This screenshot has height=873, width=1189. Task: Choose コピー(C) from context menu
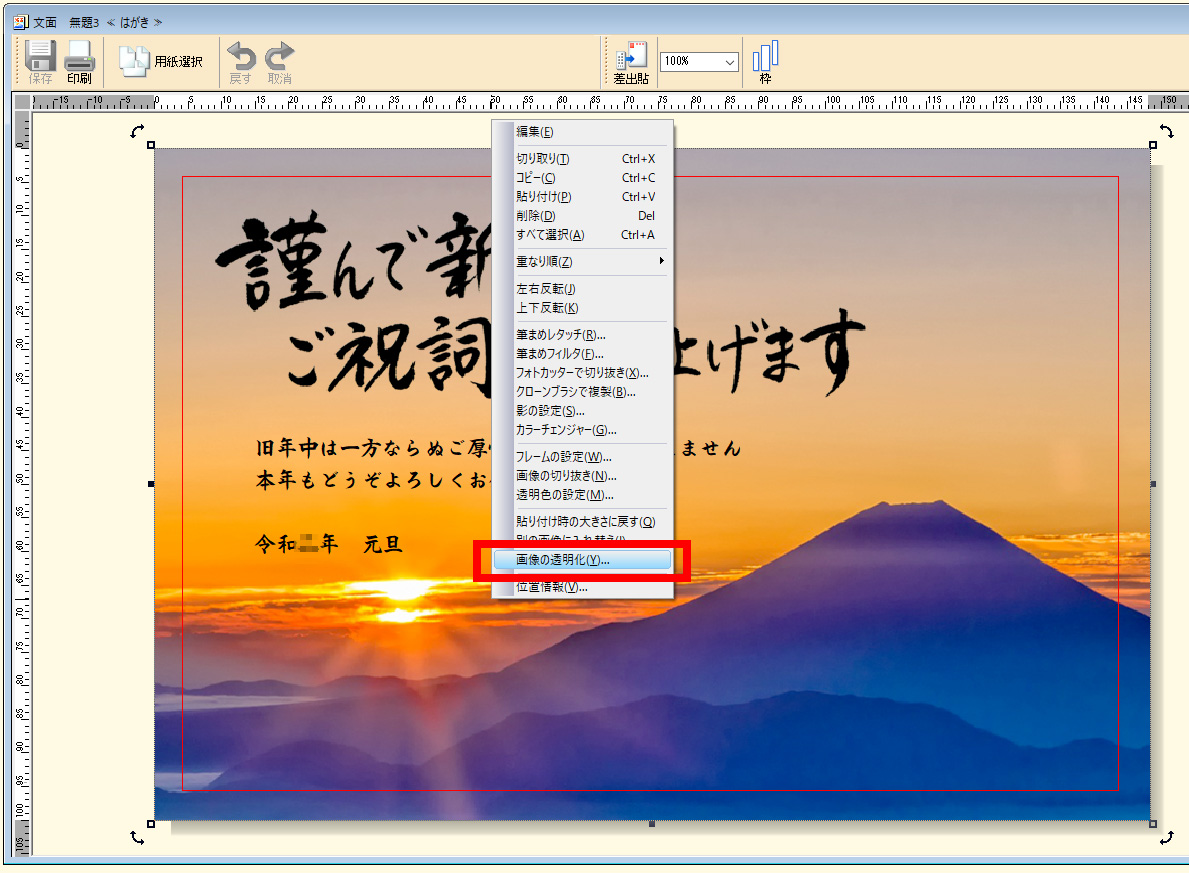click(582, 177)
